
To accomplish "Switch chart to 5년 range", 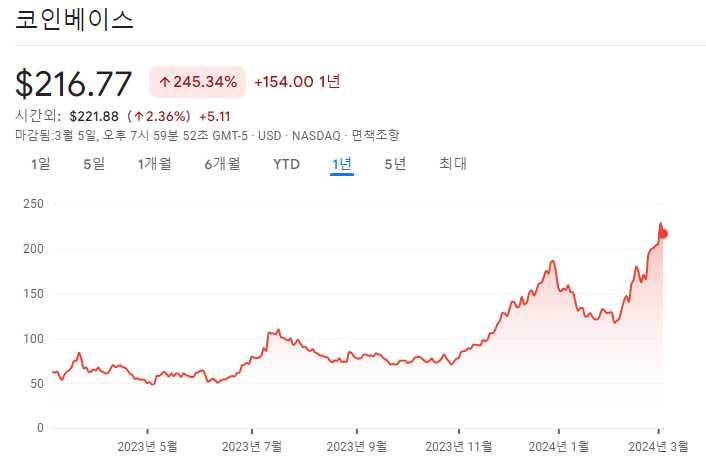I will (395, 164).
